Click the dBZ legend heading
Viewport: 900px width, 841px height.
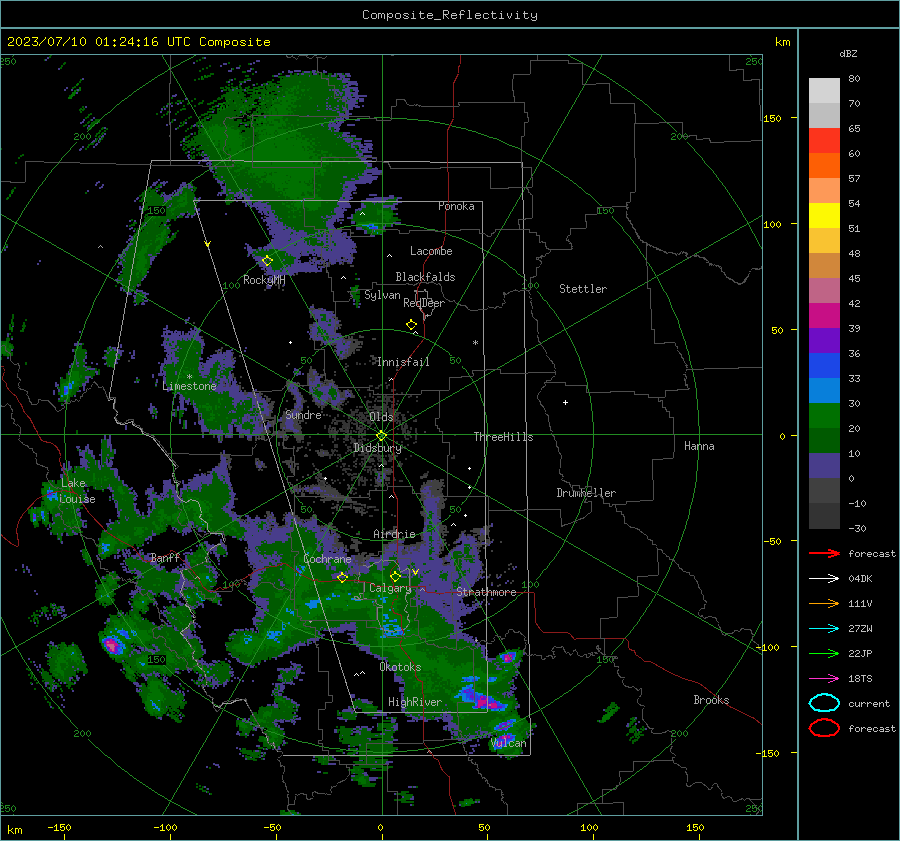[848, 53]
